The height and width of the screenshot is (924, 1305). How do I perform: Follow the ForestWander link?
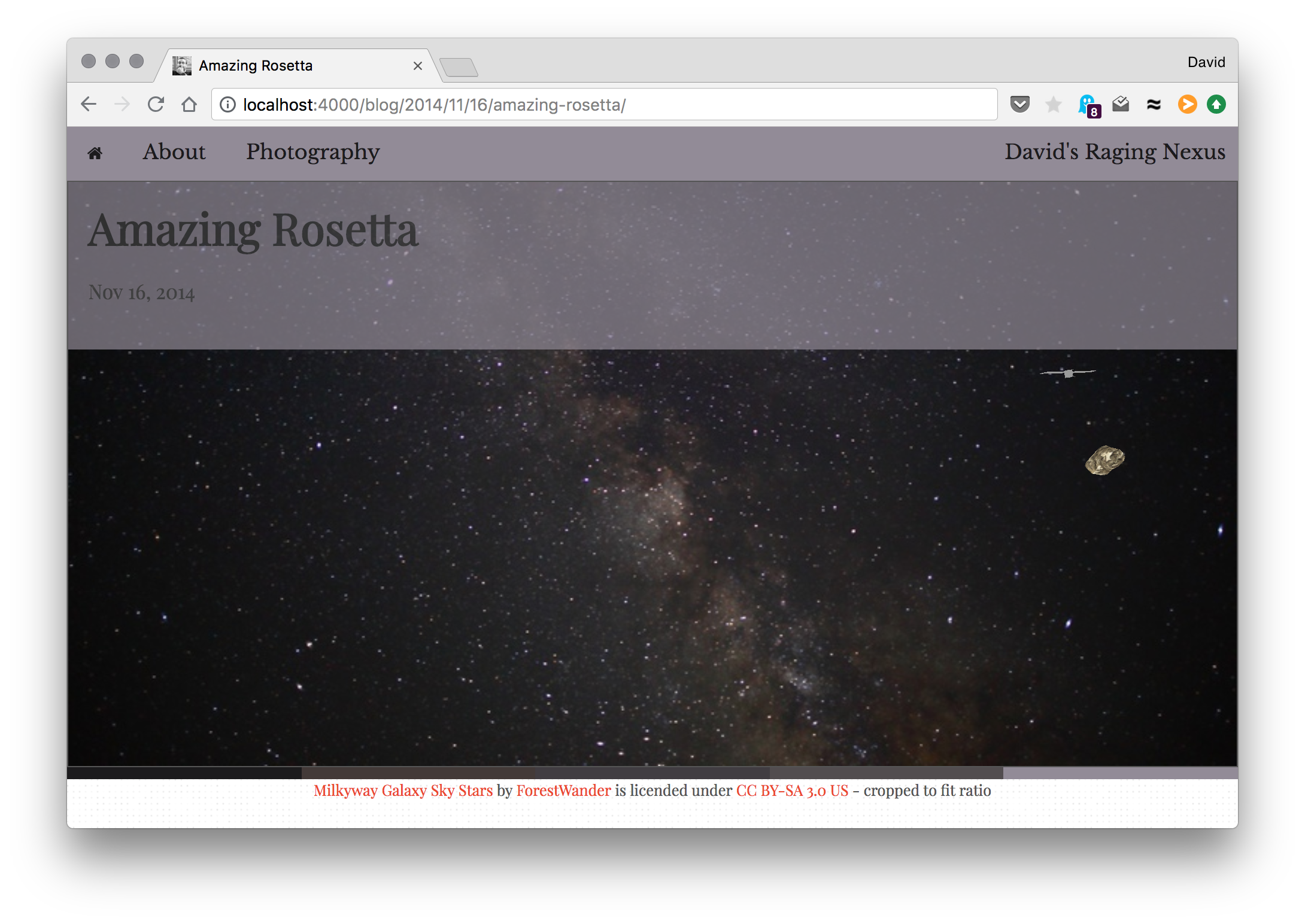[x=563, y=791]
